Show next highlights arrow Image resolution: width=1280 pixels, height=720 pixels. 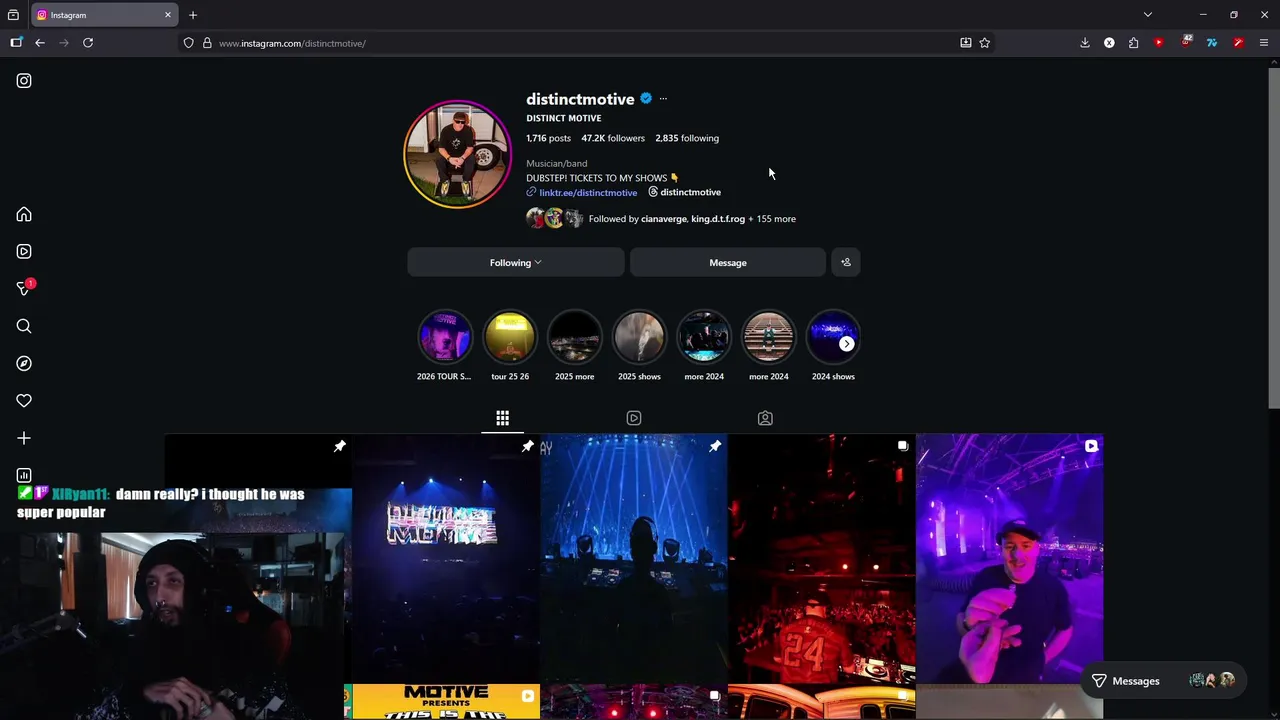pos(847,344)
